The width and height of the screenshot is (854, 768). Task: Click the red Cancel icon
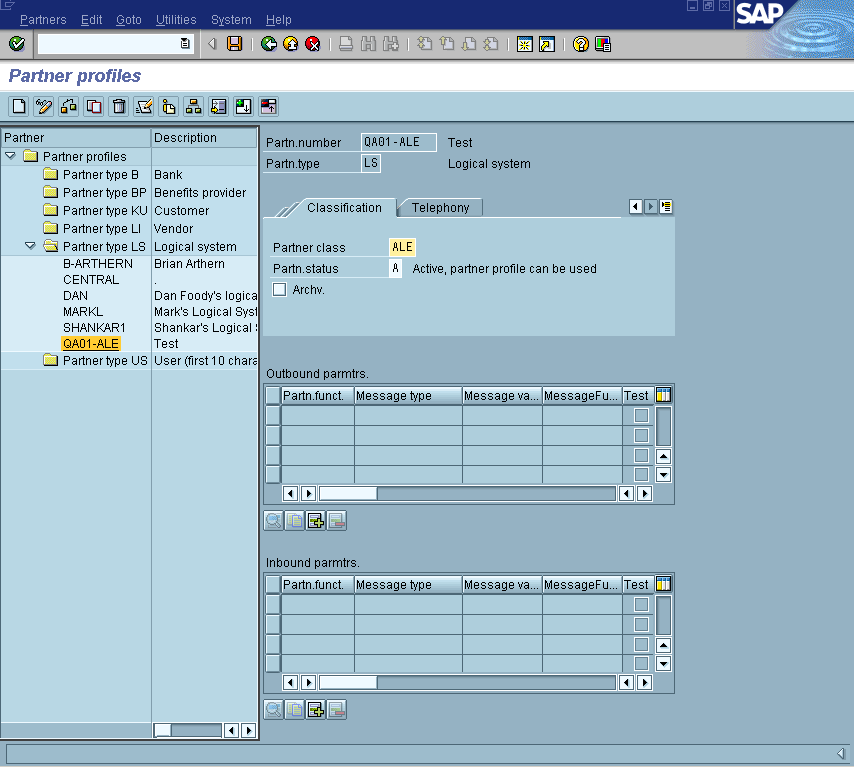click(x=313, y=44)
